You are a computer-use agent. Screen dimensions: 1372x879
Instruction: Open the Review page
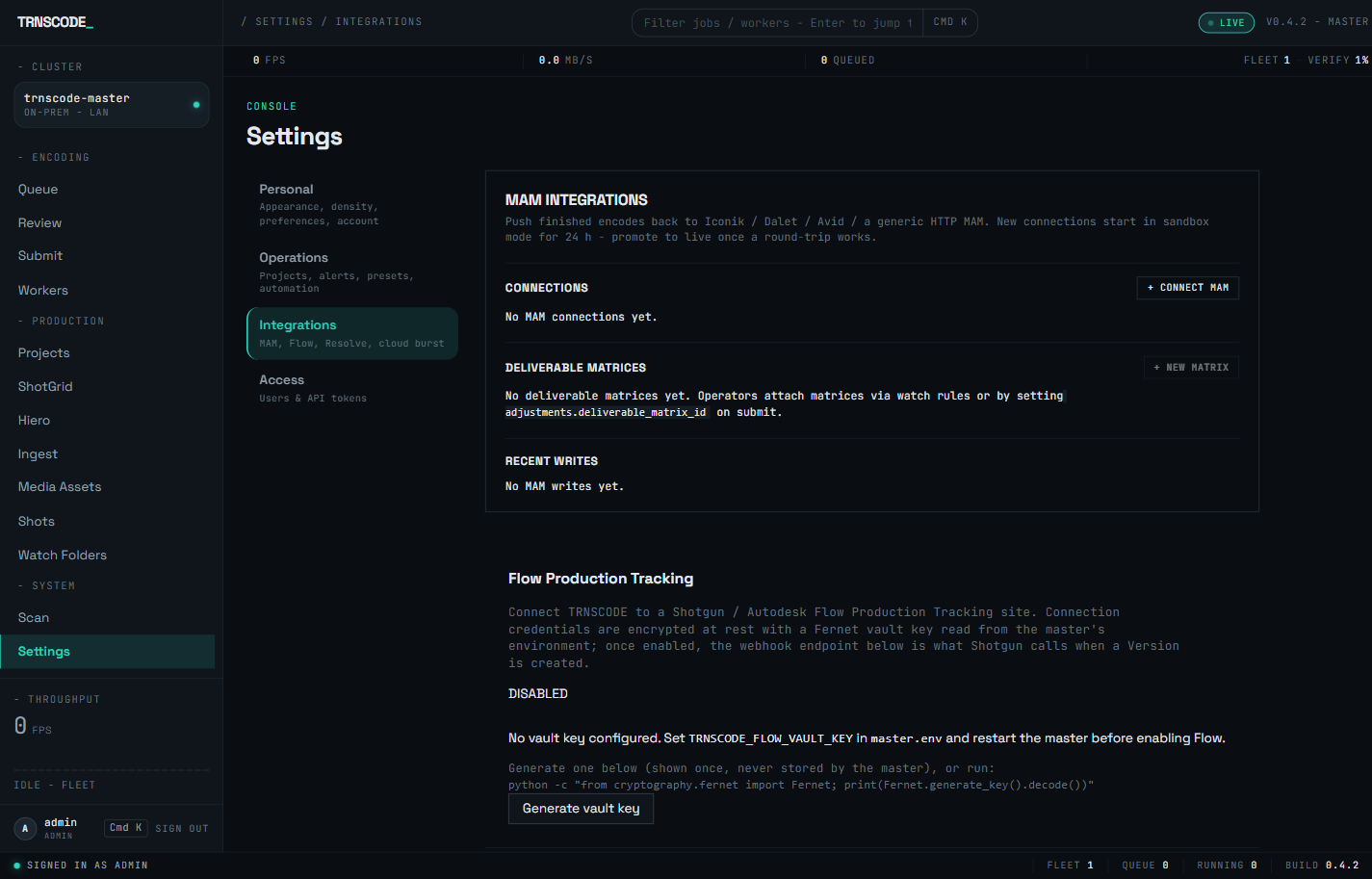(x=39, y=223)
